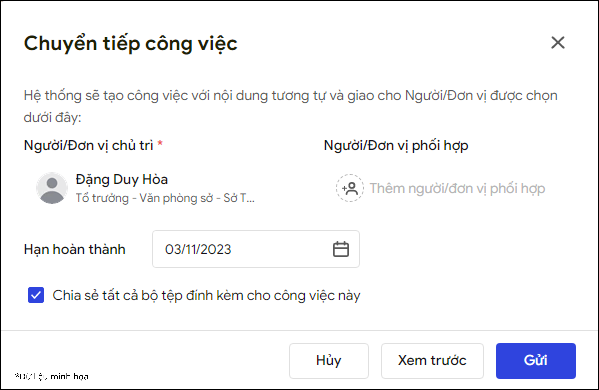The width and height of the screenshot is (599, 390).
Task: Click 'Thêm người/đơn vị phối hợp' placeholder text
Action: (457, 188)
